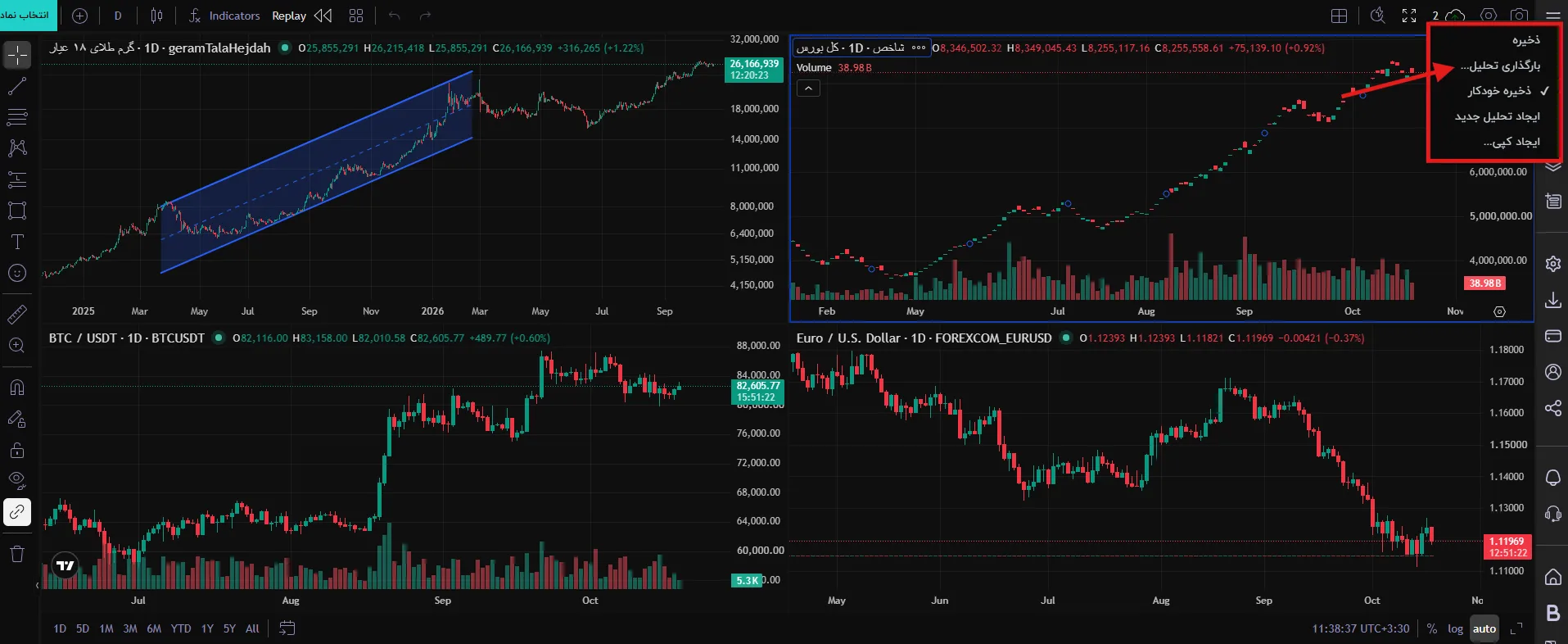Open the right sidebar gear settings icon

pyautogui.click(x=1552, y=264)
